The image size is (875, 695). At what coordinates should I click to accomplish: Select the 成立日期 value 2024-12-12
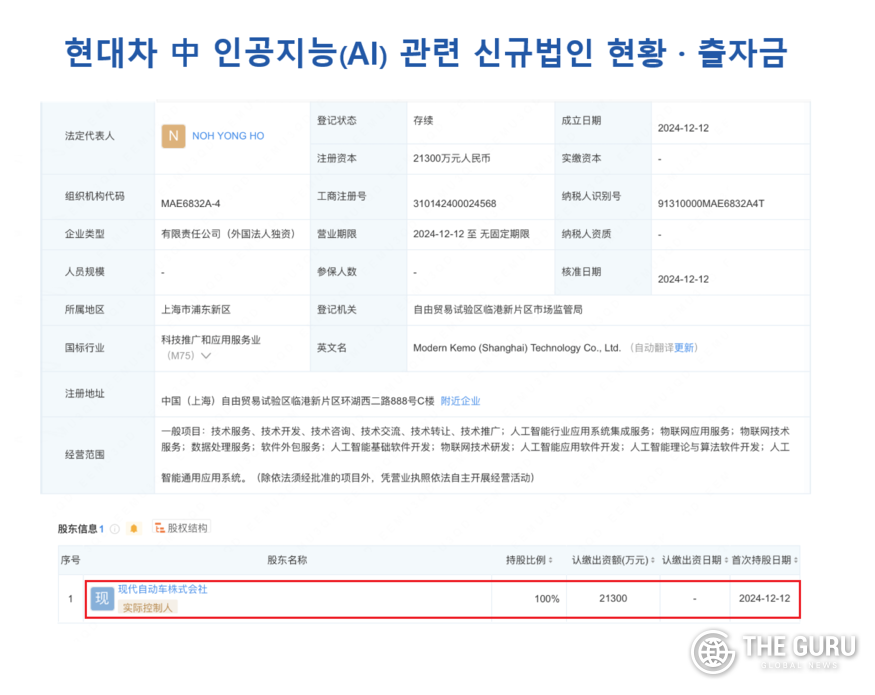click(684, 128)
